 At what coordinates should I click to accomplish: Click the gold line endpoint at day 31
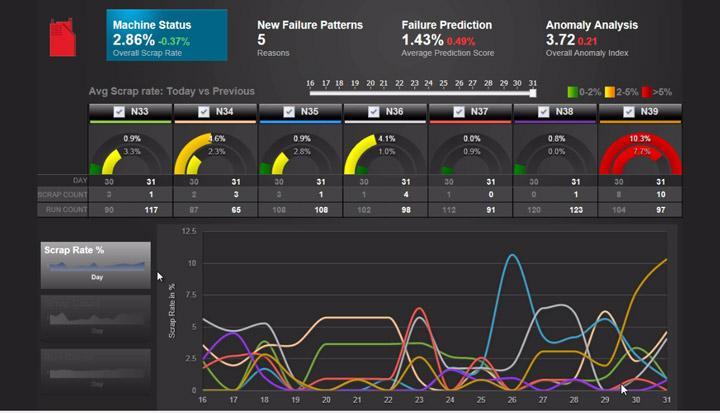[x=666, y=260]
